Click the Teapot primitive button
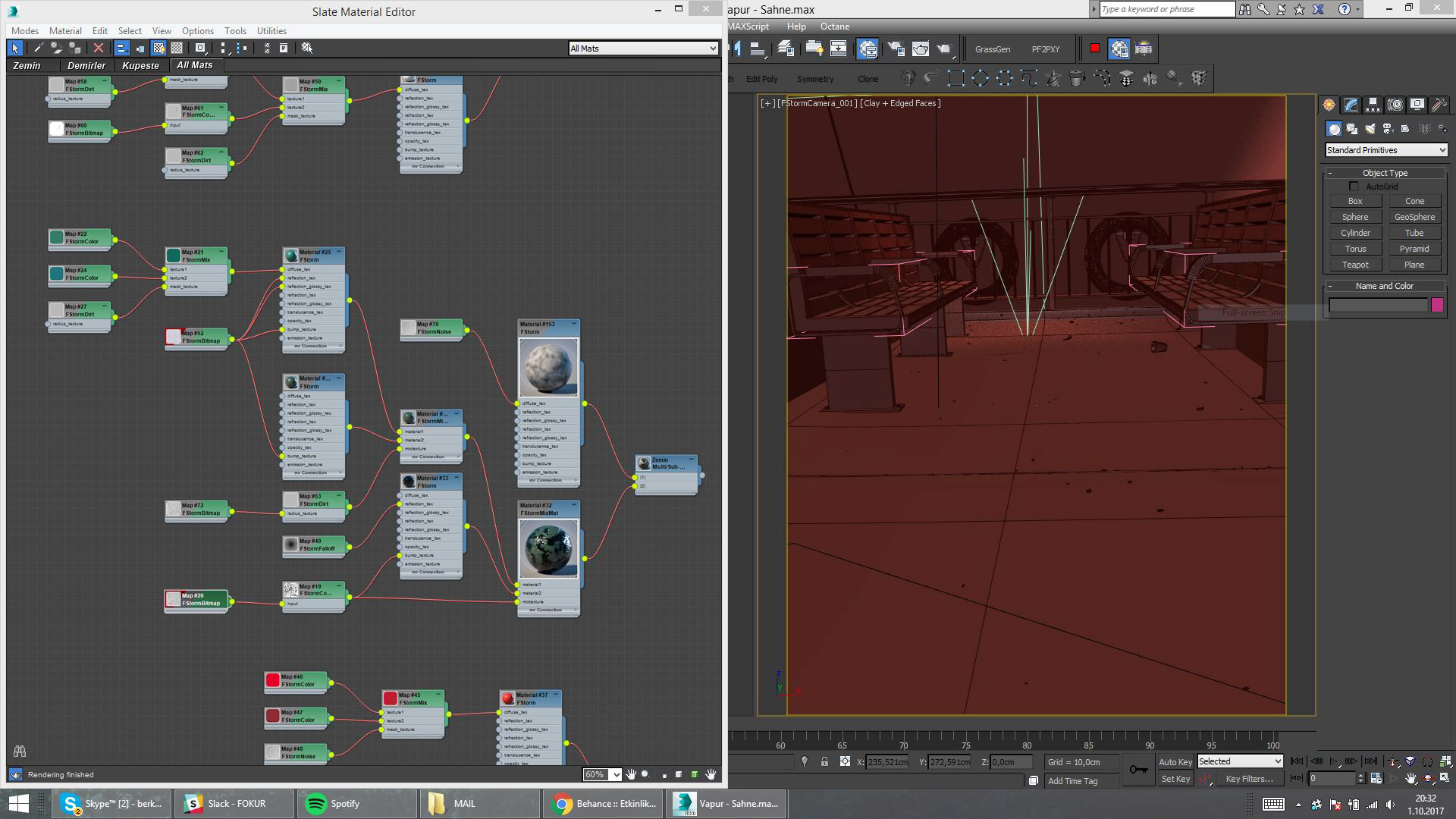Screen dimensions: 1456x819 pyautogui.click(x=1355, y=265)
